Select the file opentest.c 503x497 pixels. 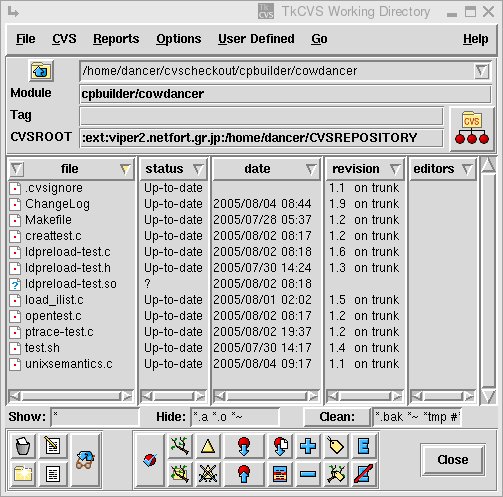click(53, 316)
